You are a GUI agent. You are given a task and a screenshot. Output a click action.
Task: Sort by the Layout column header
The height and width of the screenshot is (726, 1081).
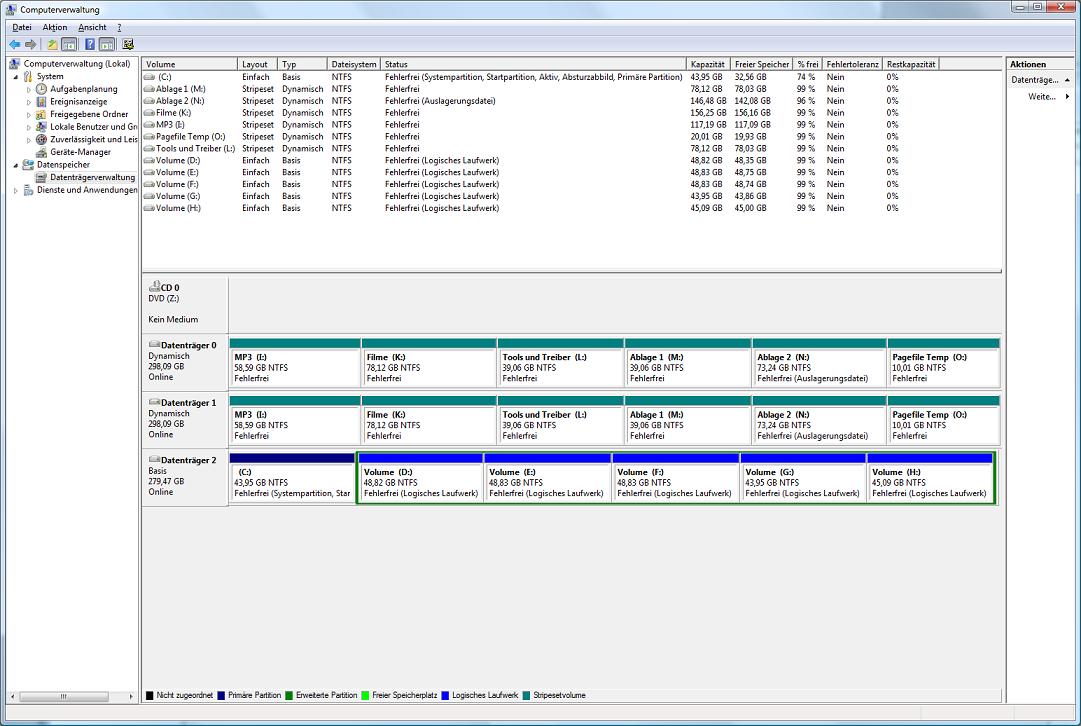point(257,64)
